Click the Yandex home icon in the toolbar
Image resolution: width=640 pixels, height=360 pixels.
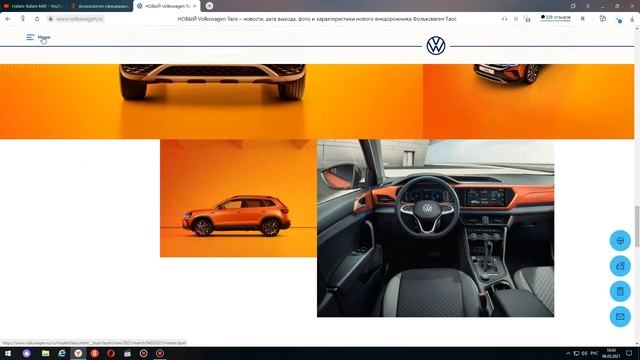22,19
